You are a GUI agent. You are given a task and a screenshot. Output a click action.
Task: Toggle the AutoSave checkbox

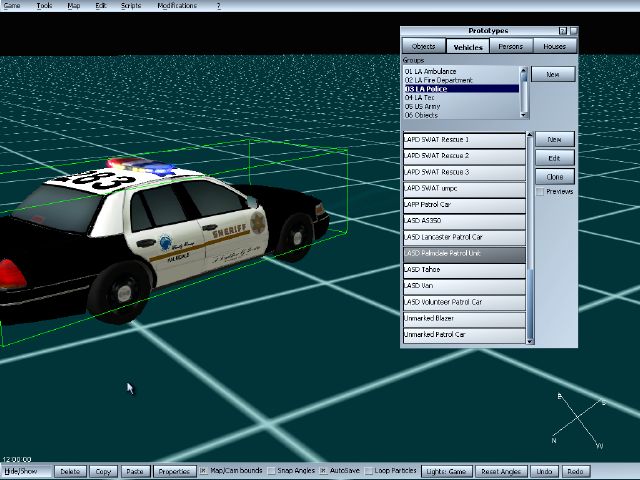(x=323, y=471)
